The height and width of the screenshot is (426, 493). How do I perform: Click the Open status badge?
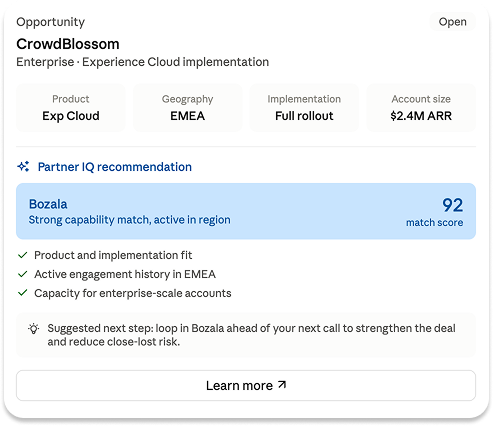pos(452,22)
